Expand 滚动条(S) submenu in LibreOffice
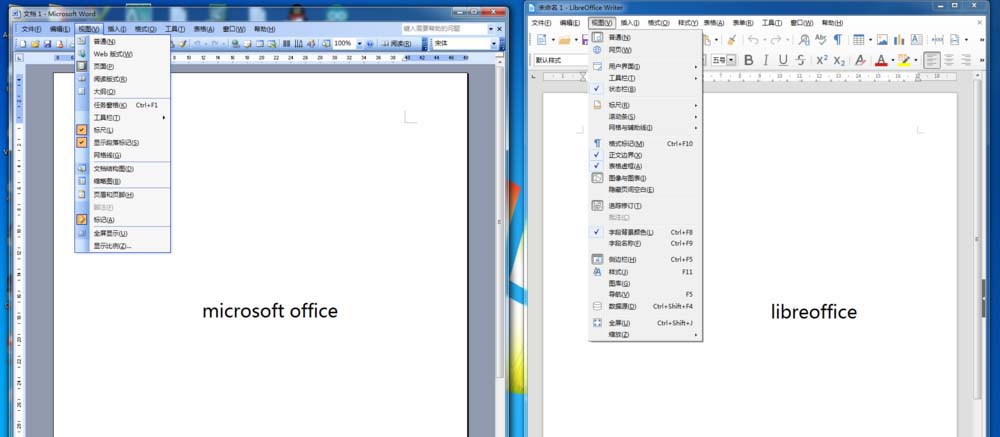 tap(645, 117)
